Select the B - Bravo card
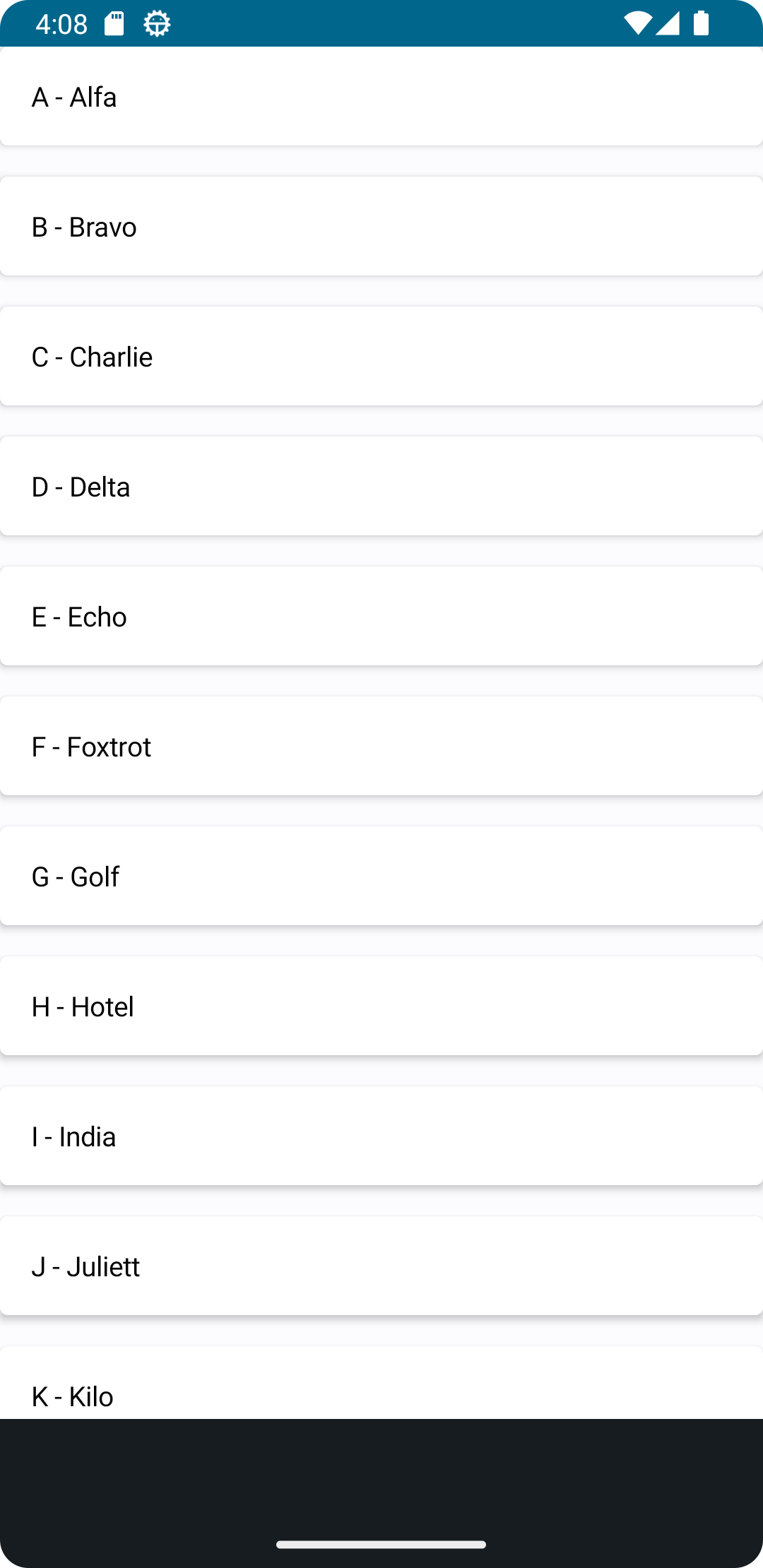This screenshot has width=763, height=1568. [381, 227]
